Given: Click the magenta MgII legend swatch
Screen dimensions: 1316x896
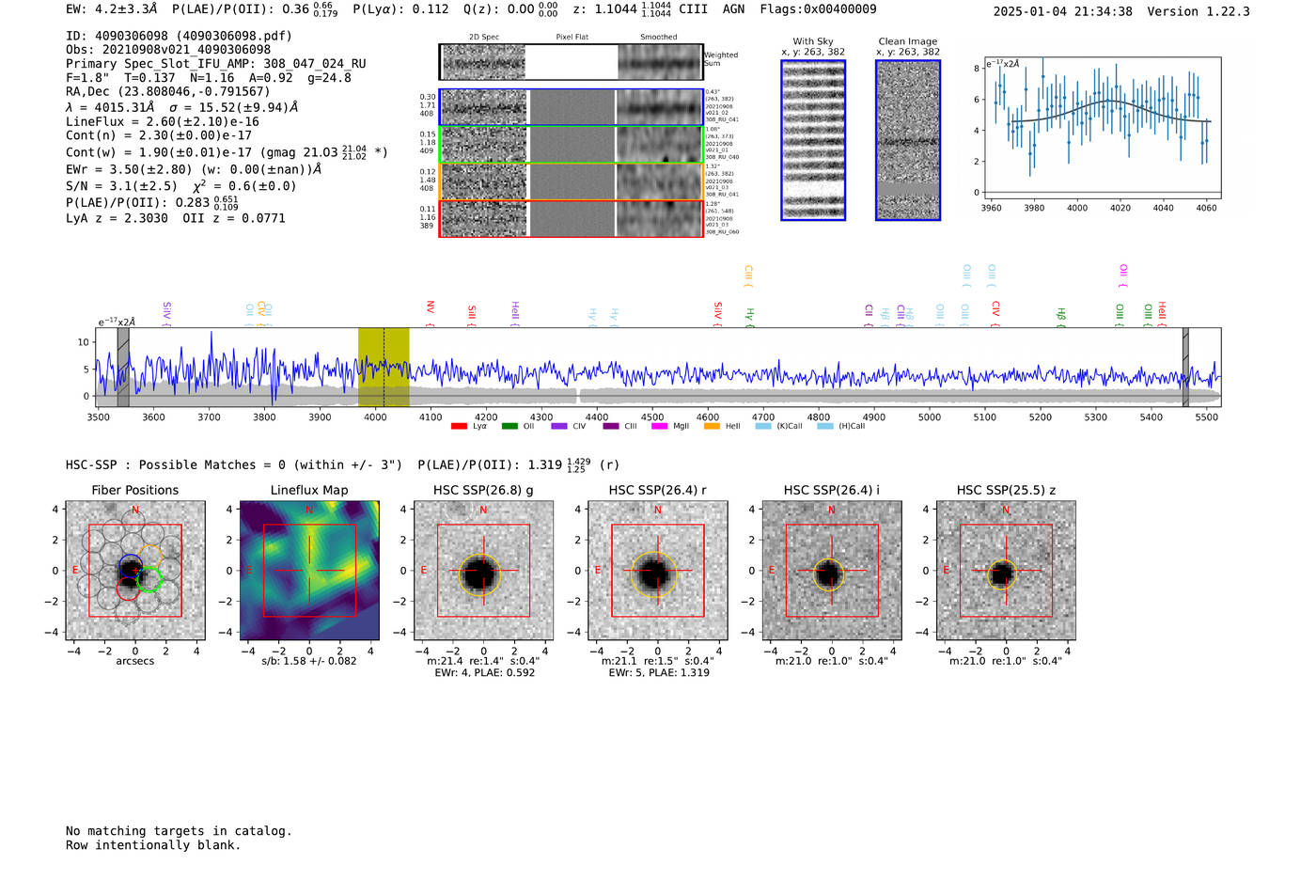Looking at the screenshot, I should [x=659, y=427].
